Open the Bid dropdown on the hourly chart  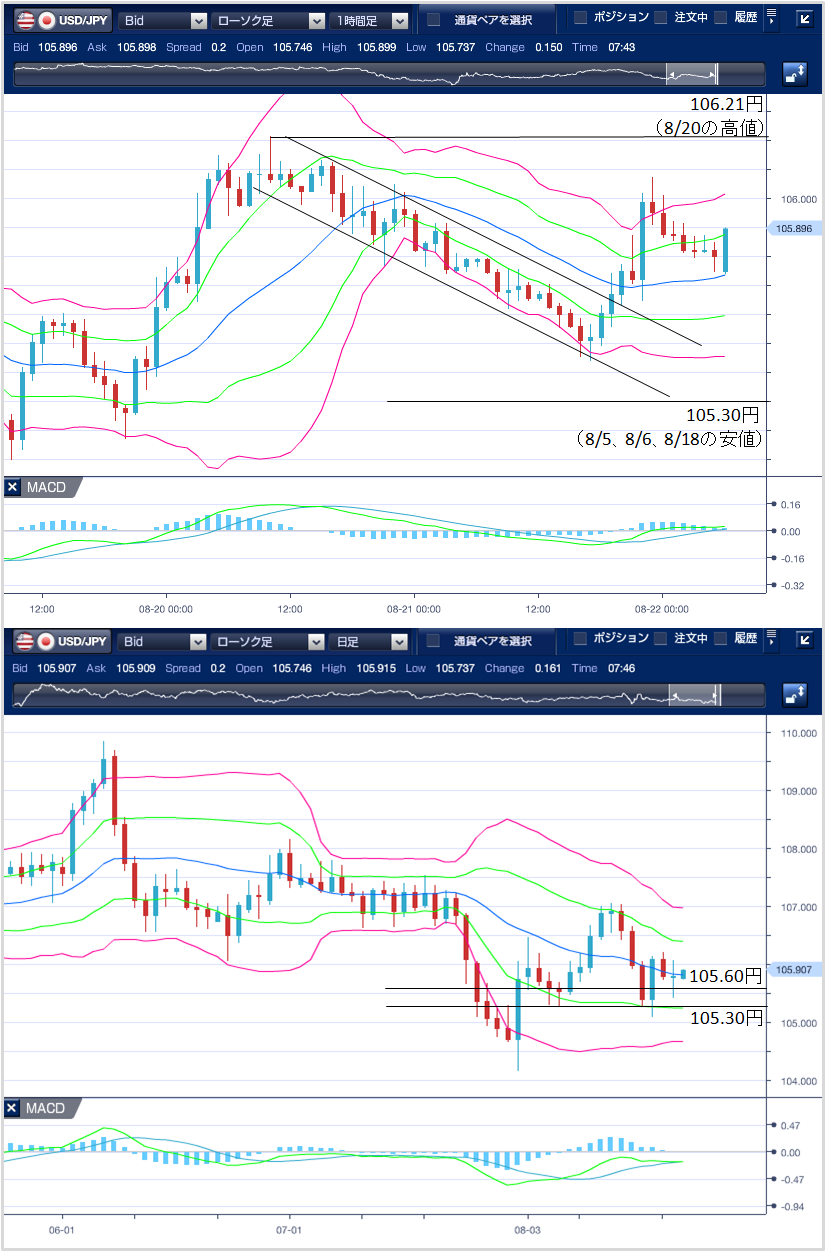click(163, 20)
